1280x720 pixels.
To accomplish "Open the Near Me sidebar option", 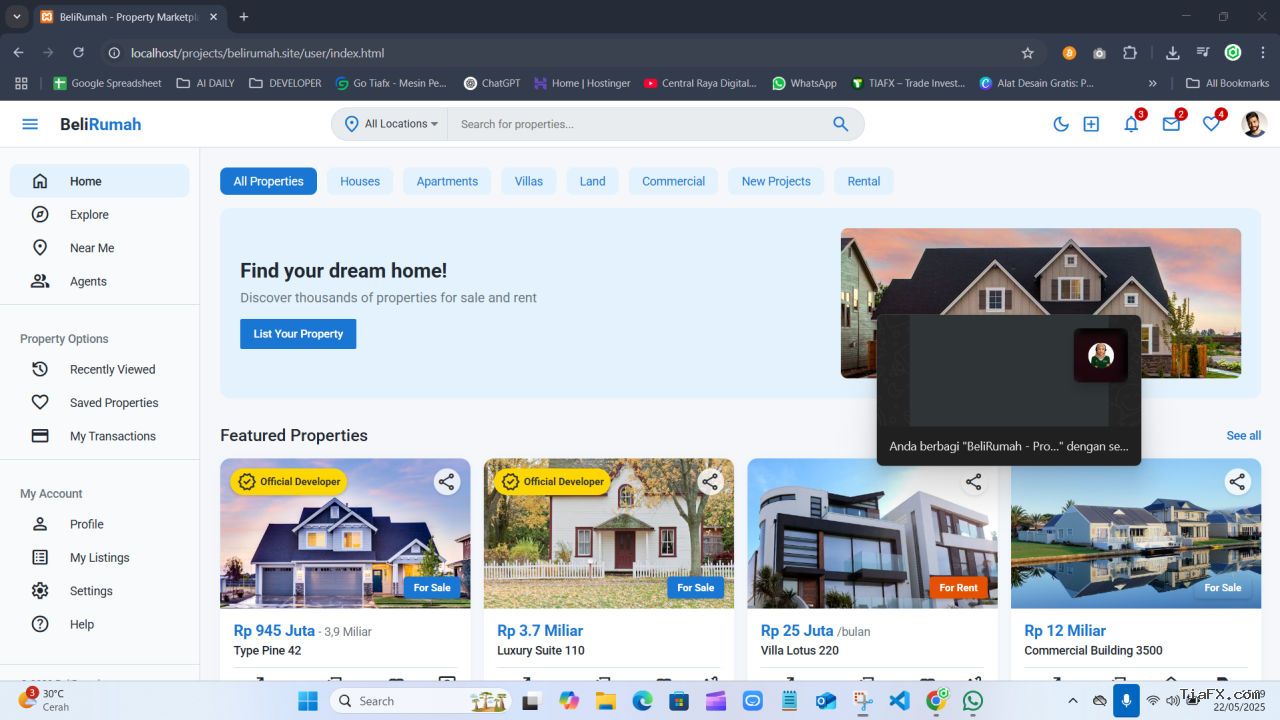I will point(89,247).
